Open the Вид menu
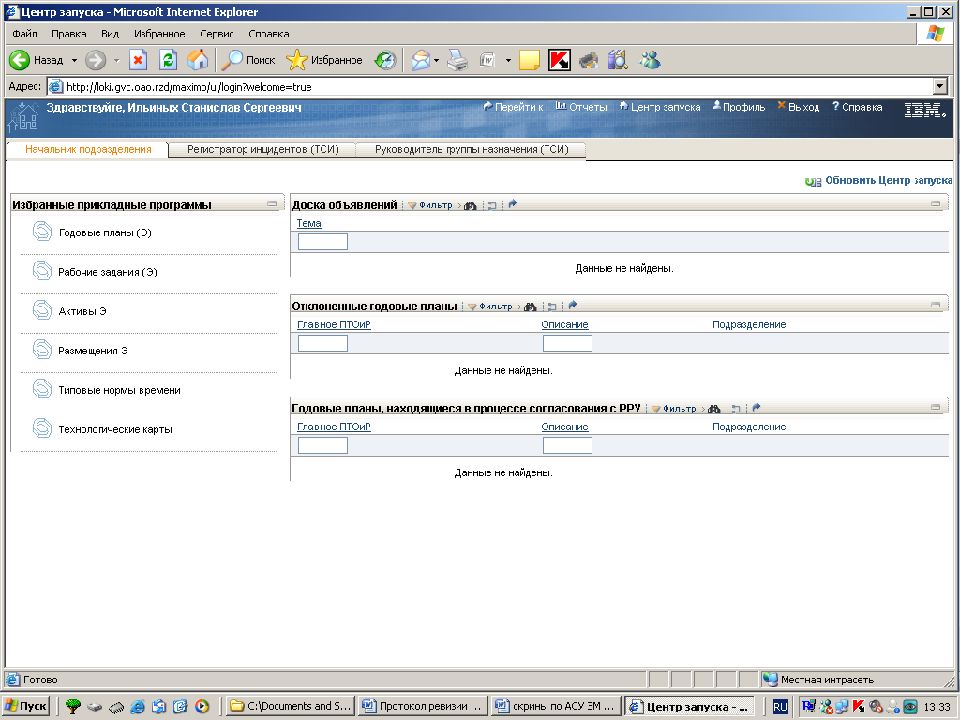This screenshot has width=960, height=720. click(110, 34)
